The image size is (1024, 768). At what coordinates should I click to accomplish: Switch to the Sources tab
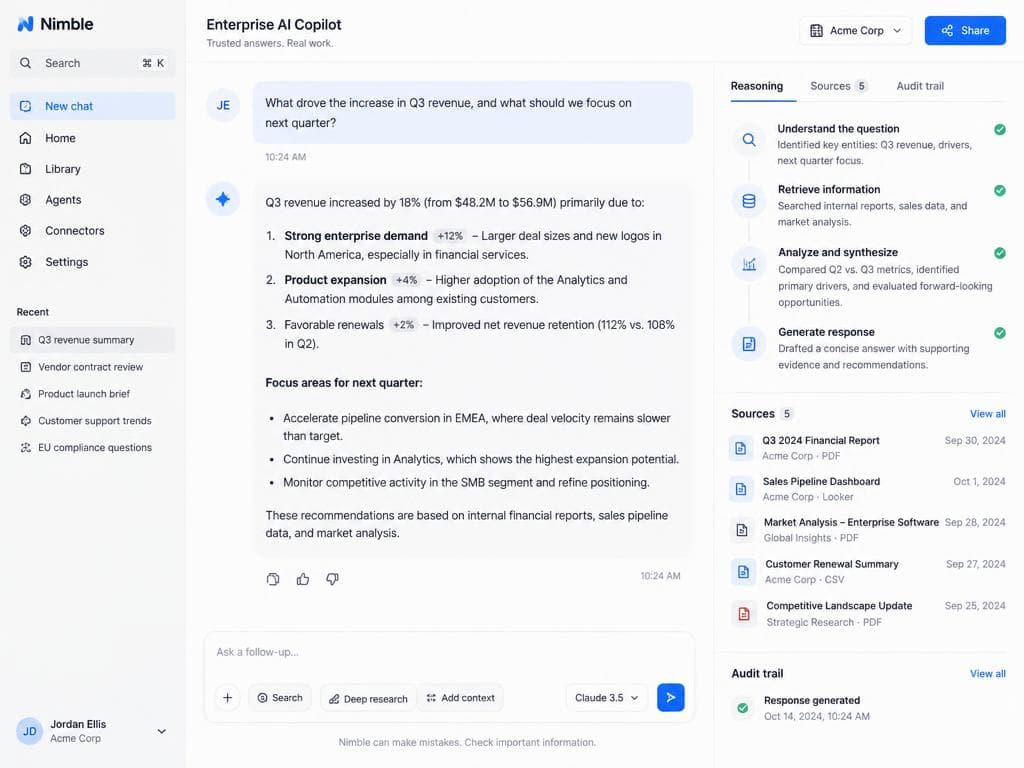click(x=839, y=86)
